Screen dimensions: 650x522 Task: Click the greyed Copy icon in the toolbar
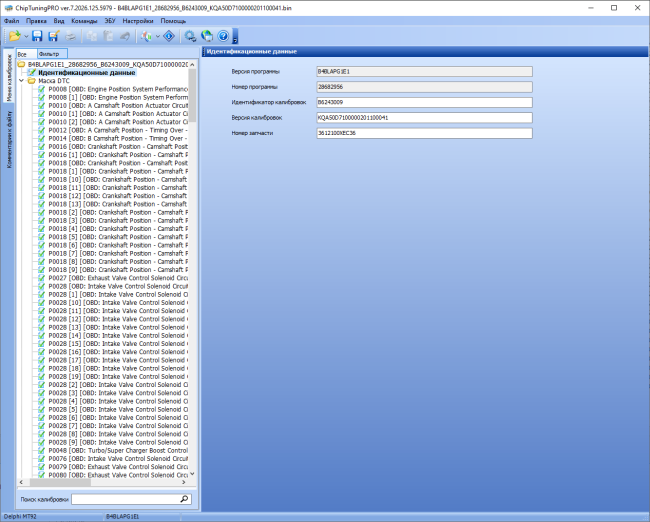[x=92, y=36]
